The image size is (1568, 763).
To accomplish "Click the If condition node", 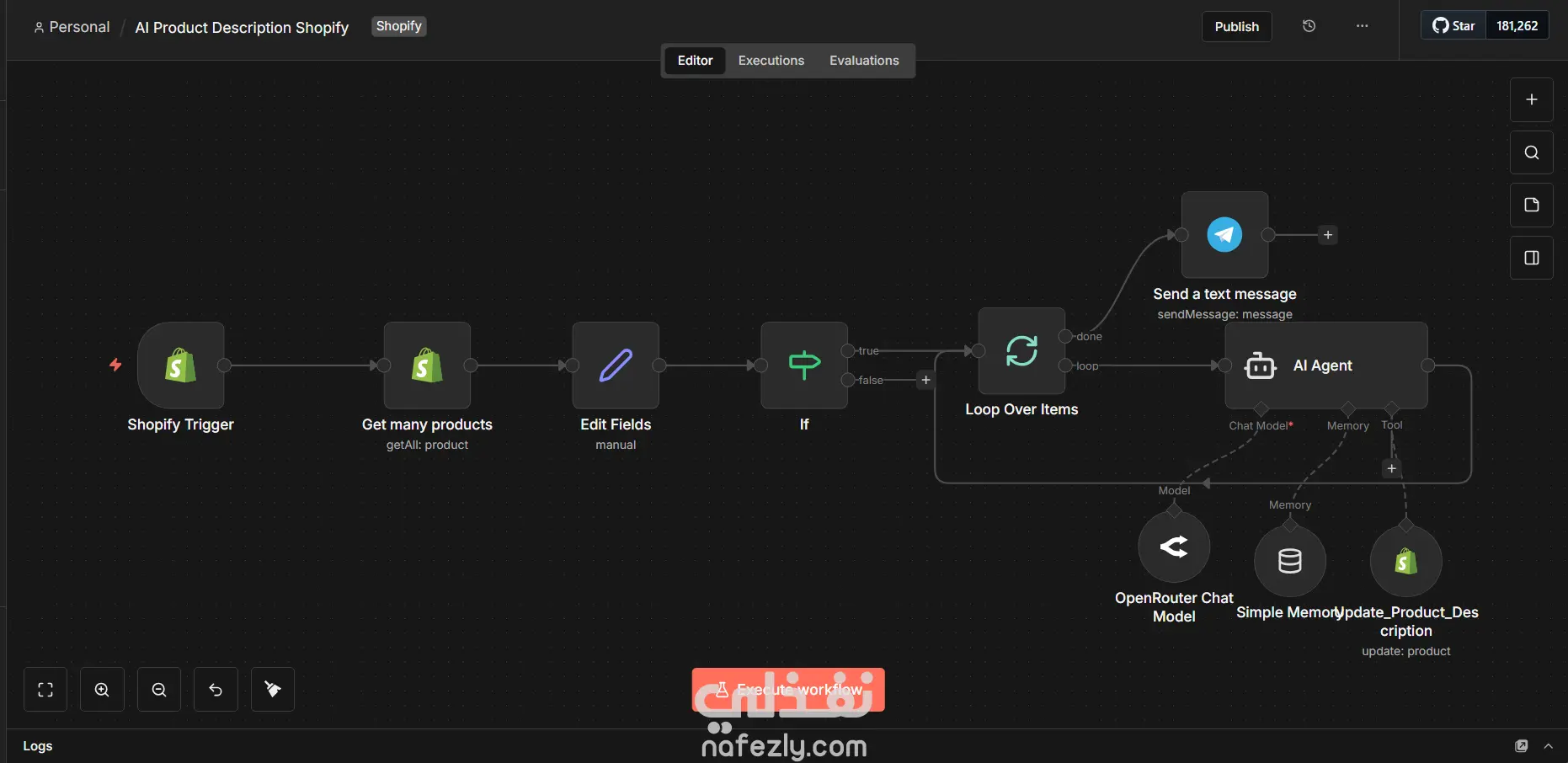I will 804,365.
